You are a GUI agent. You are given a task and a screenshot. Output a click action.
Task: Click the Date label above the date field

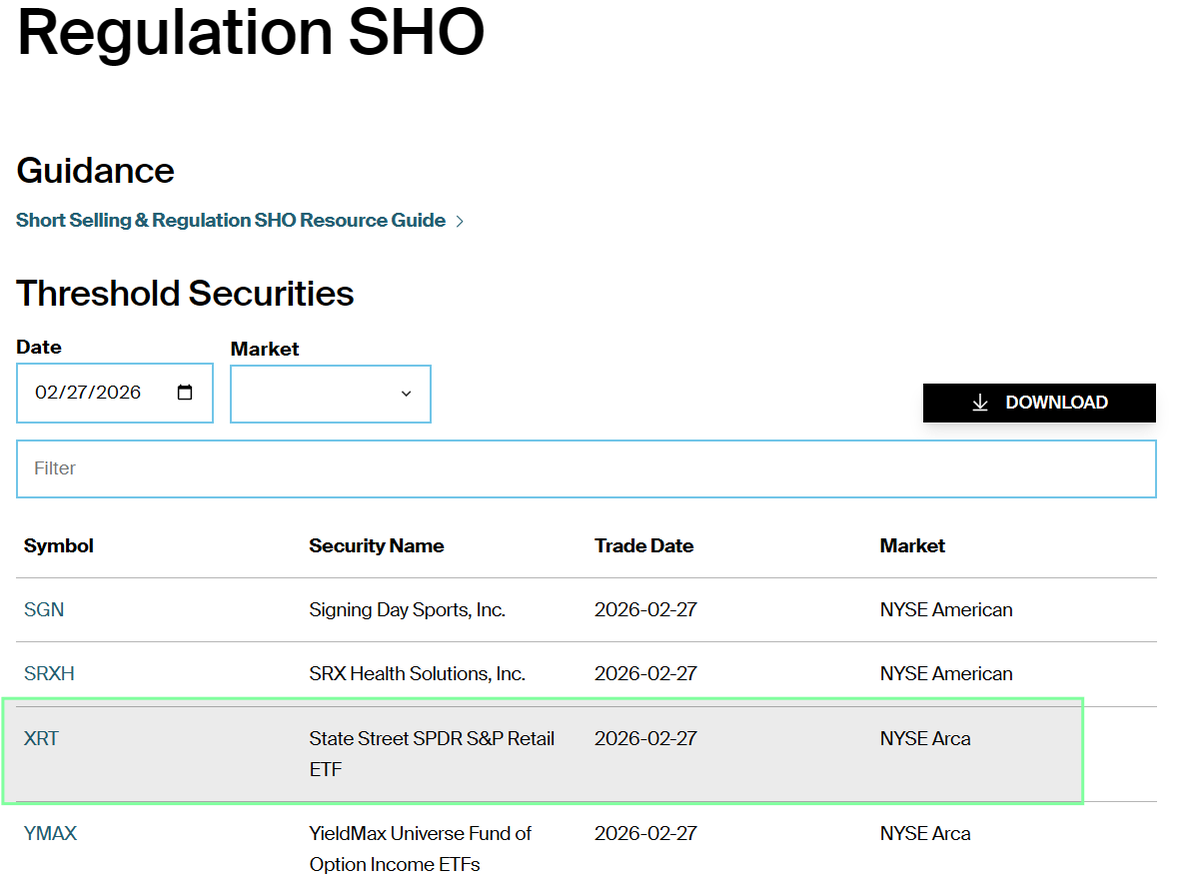pyautogui.click(x=39, y=348)
